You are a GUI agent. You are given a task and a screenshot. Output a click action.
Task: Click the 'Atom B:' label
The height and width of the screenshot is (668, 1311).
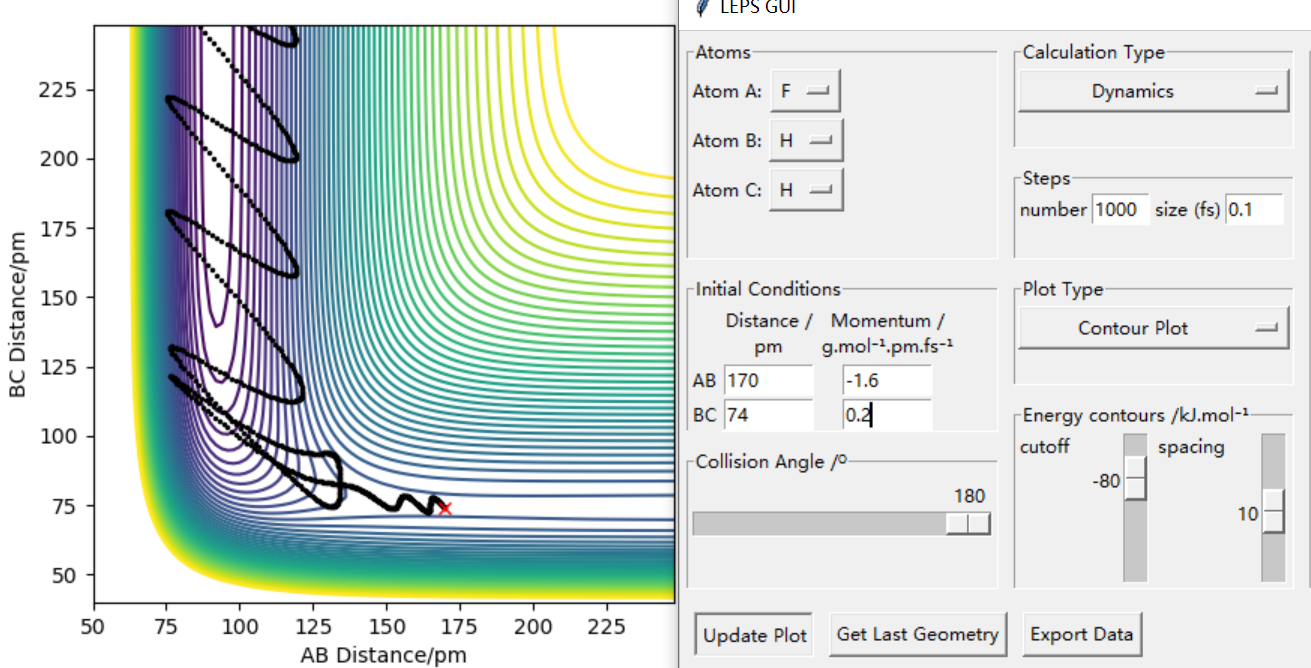click(x=727, y=141)
